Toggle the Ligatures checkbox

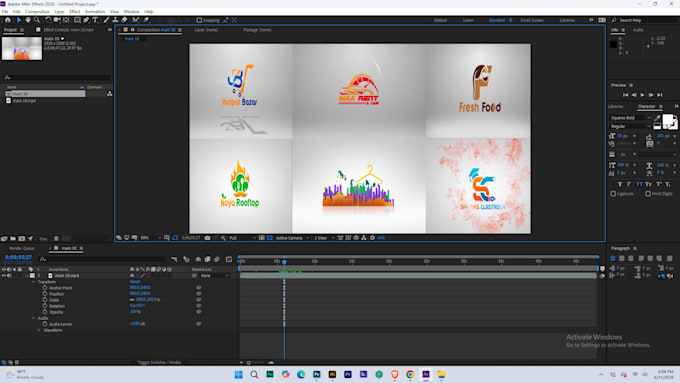click(x=613, y=194)
